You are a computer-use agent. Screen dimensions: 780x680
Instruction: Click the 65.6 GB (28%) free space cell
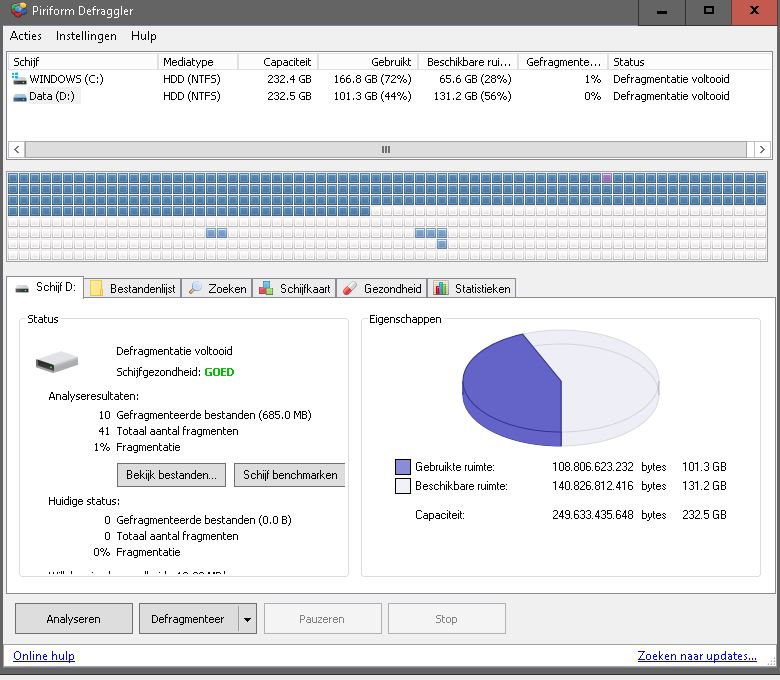click(475, 79)
